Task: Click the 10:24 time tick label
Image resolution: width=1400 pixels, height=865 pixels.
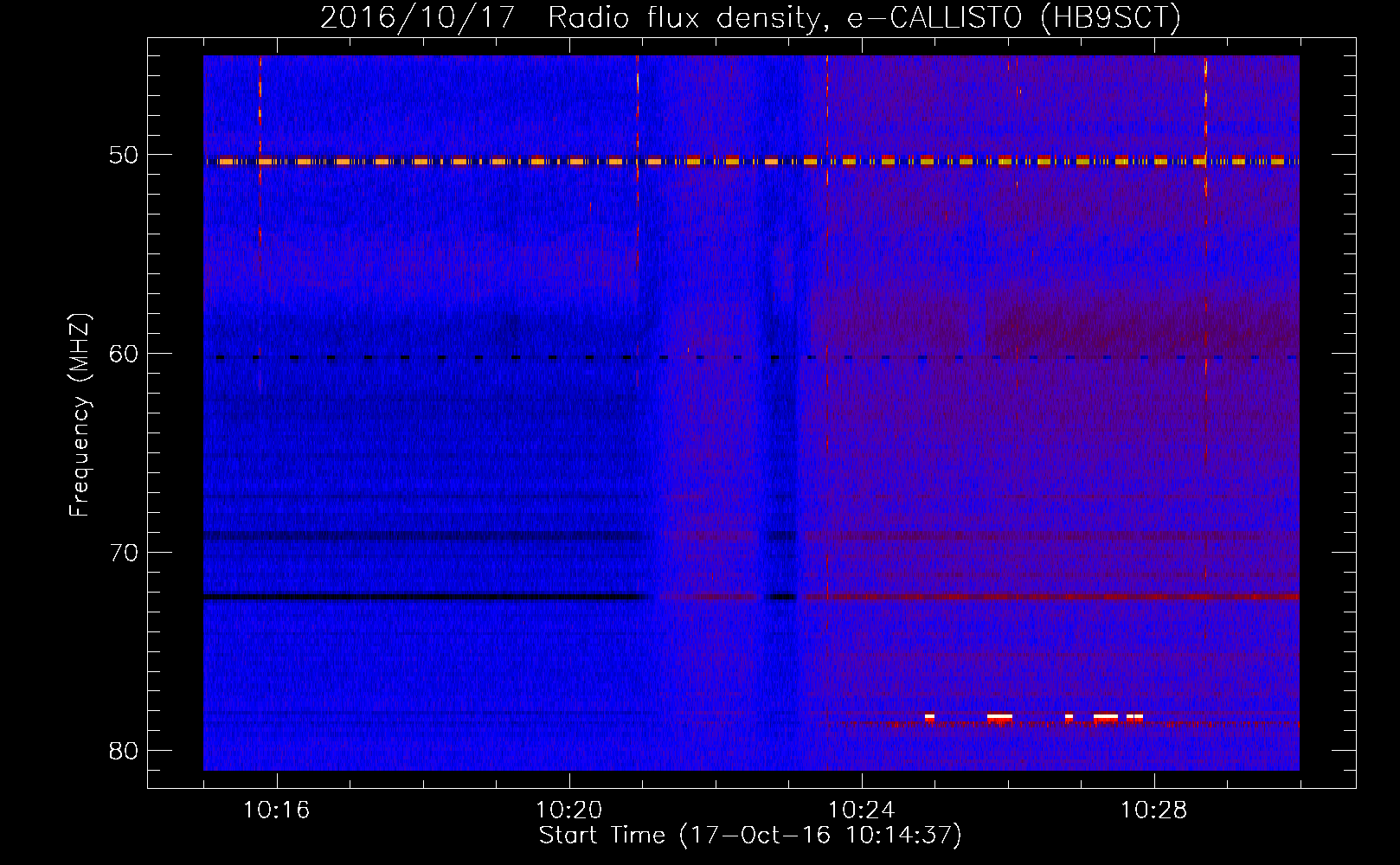Action: (861, 811)
